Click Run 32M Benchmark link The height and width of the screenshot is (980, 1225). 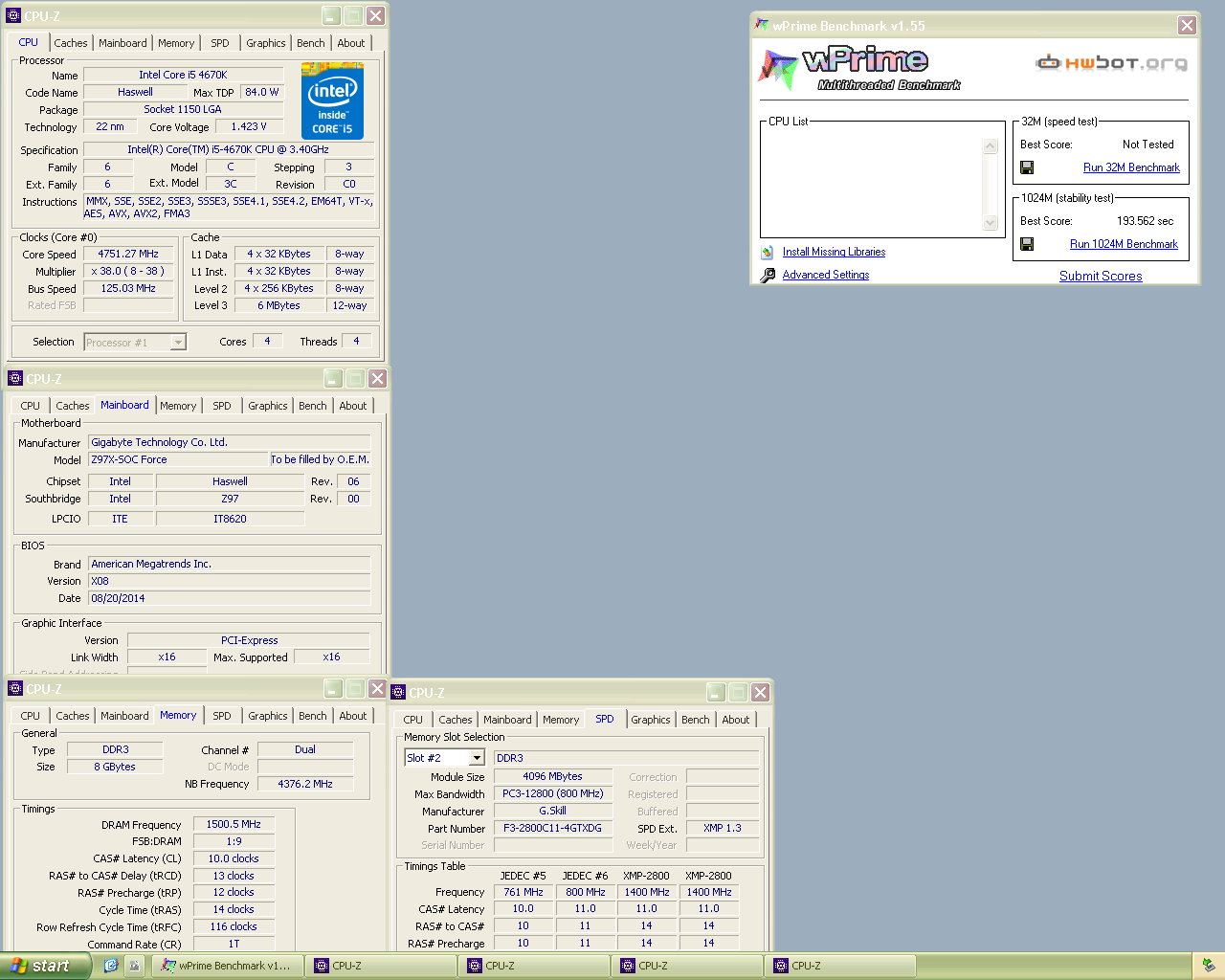click(1131, 167)
